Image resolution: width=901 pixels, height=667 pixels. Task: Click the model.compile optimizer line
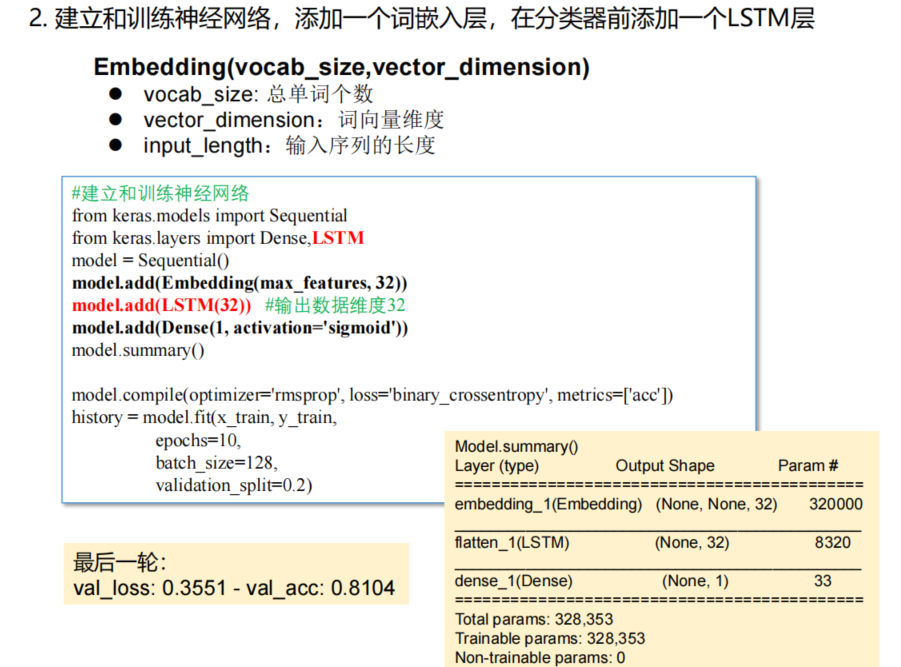point(372,395)
